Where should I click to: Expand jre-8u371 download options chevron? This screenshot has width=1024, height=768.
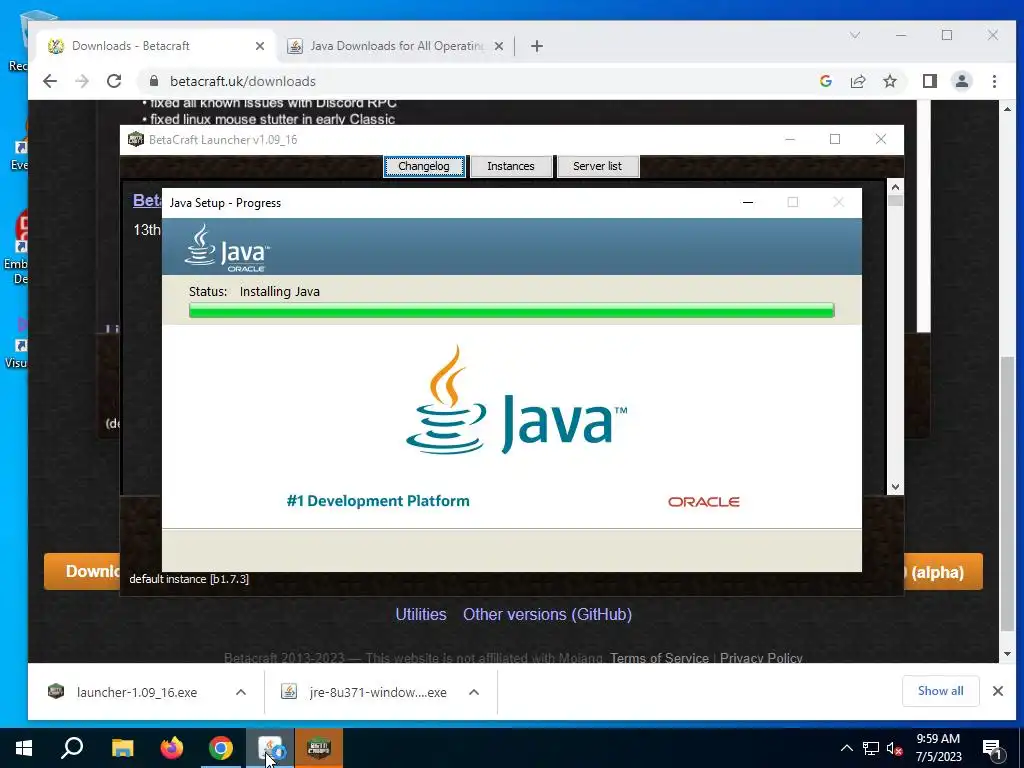pyautogui.click(x=474, y=692)
